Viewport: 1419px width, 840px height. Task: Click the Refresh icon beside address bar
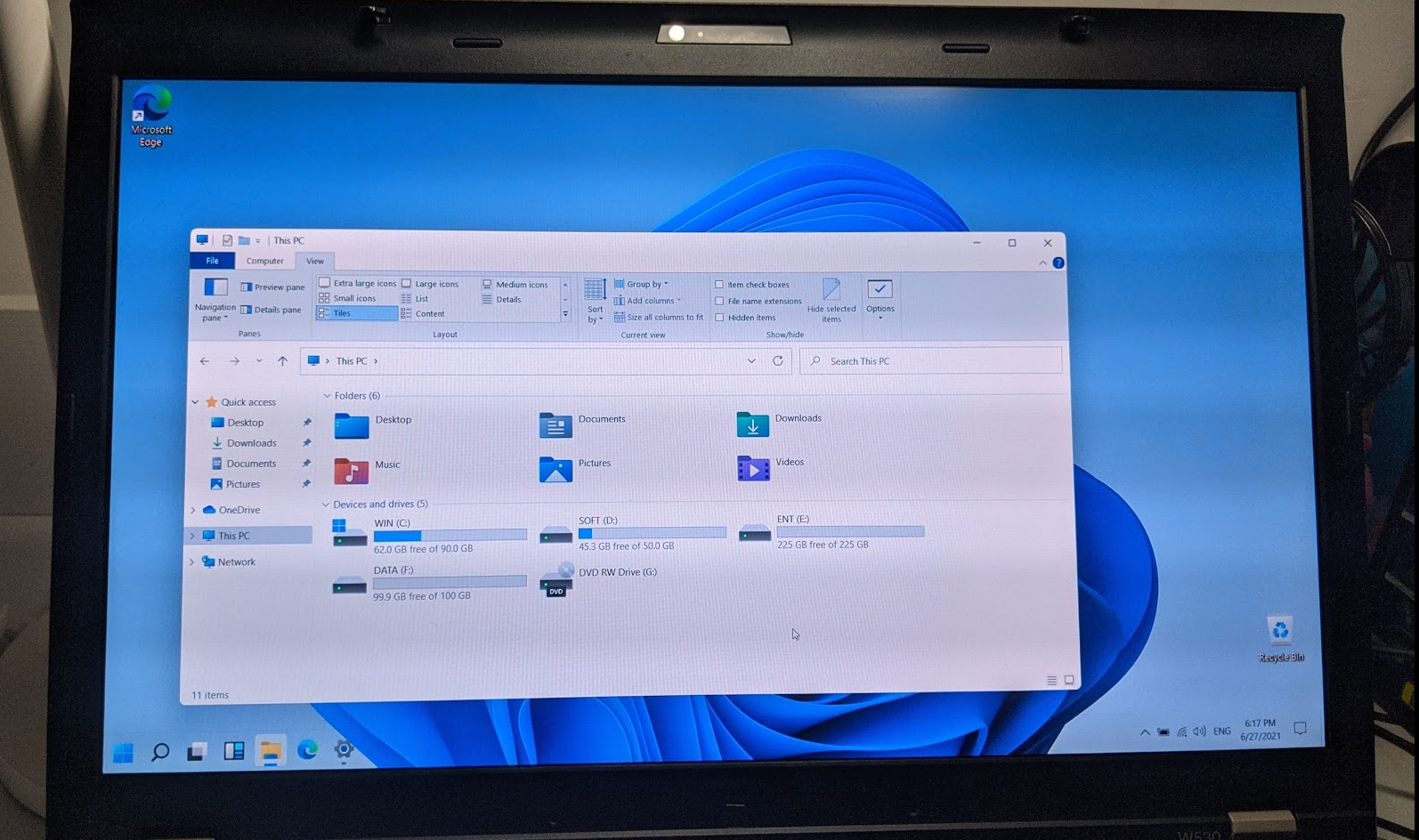(778, 361)
